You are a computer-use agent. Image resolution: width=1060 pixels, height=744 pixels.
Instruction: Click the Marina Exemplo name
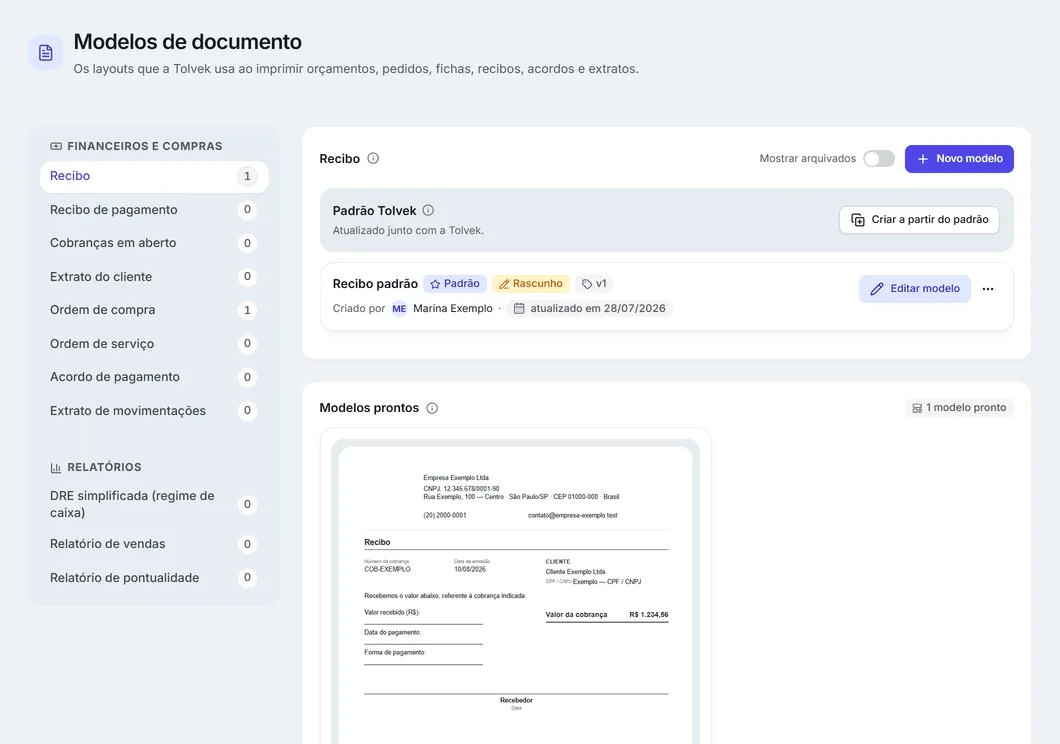click(453, 308)
